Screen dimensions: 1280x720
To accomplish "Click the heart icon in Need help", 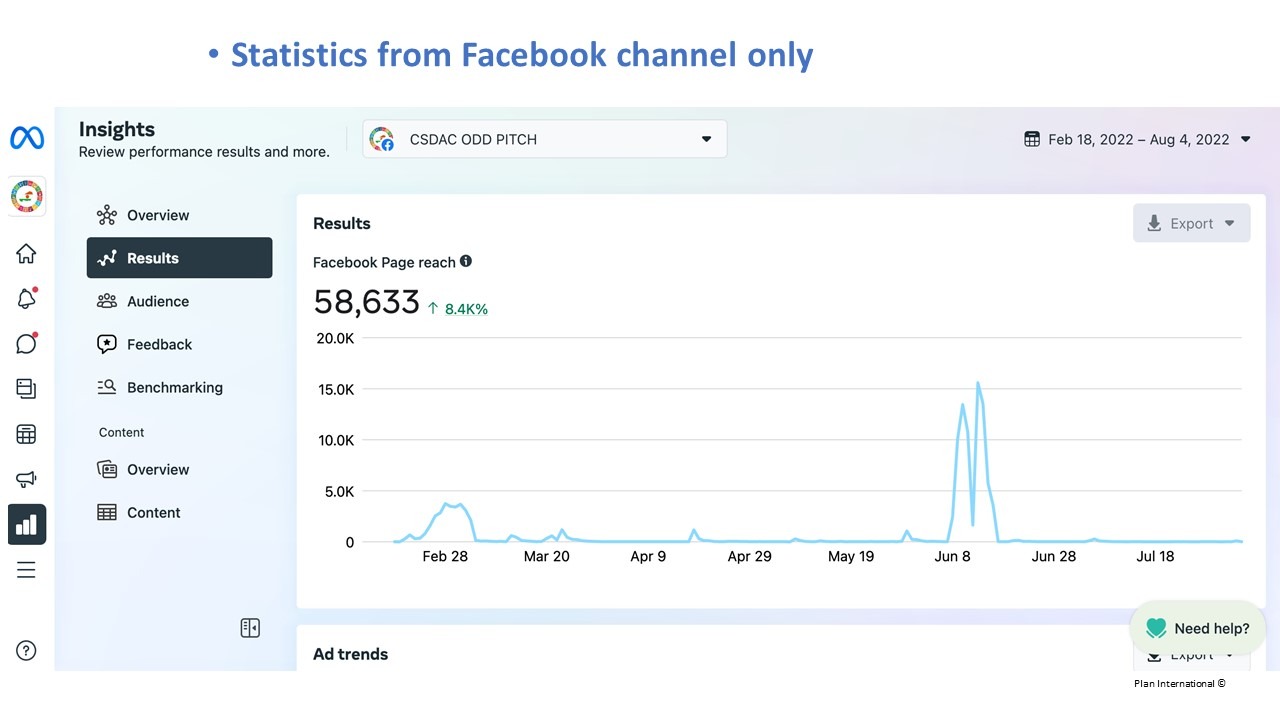I will (x=1156, y=628).
